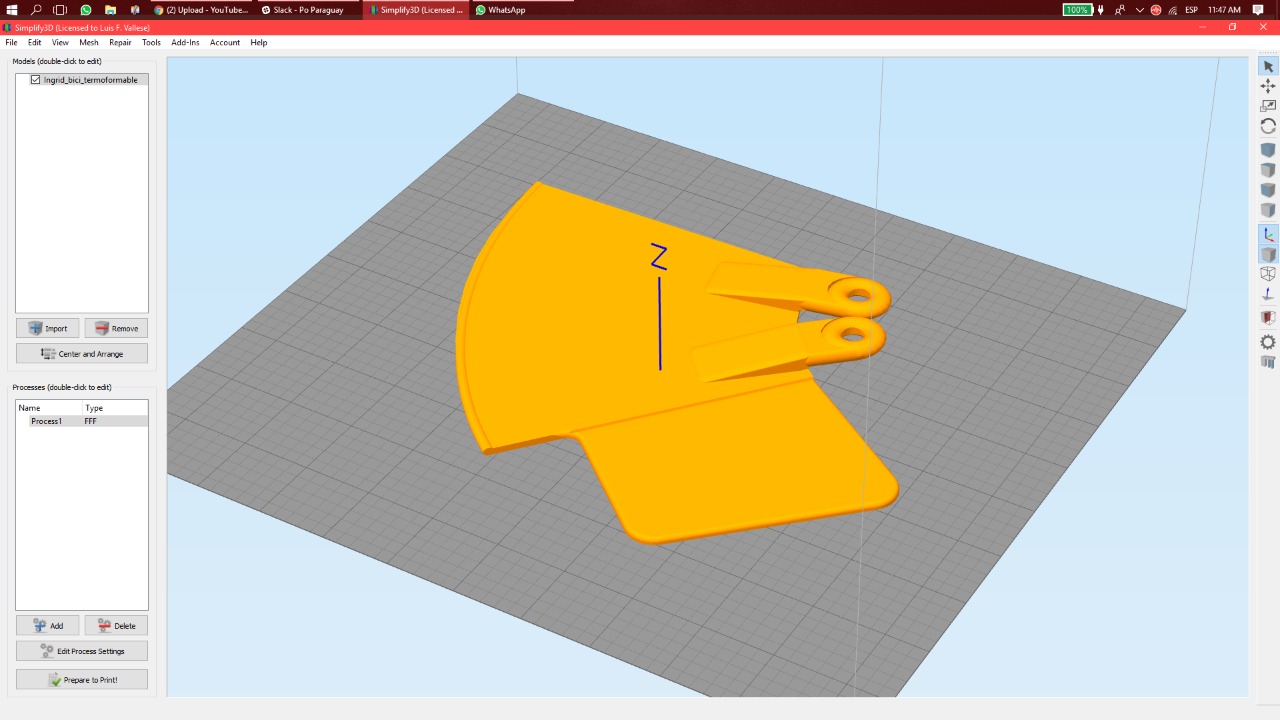The width and height of the screenshot is (1280, 720).
Task: Toggle wireframe model rendering
Action: click(x=1268, y=274)
